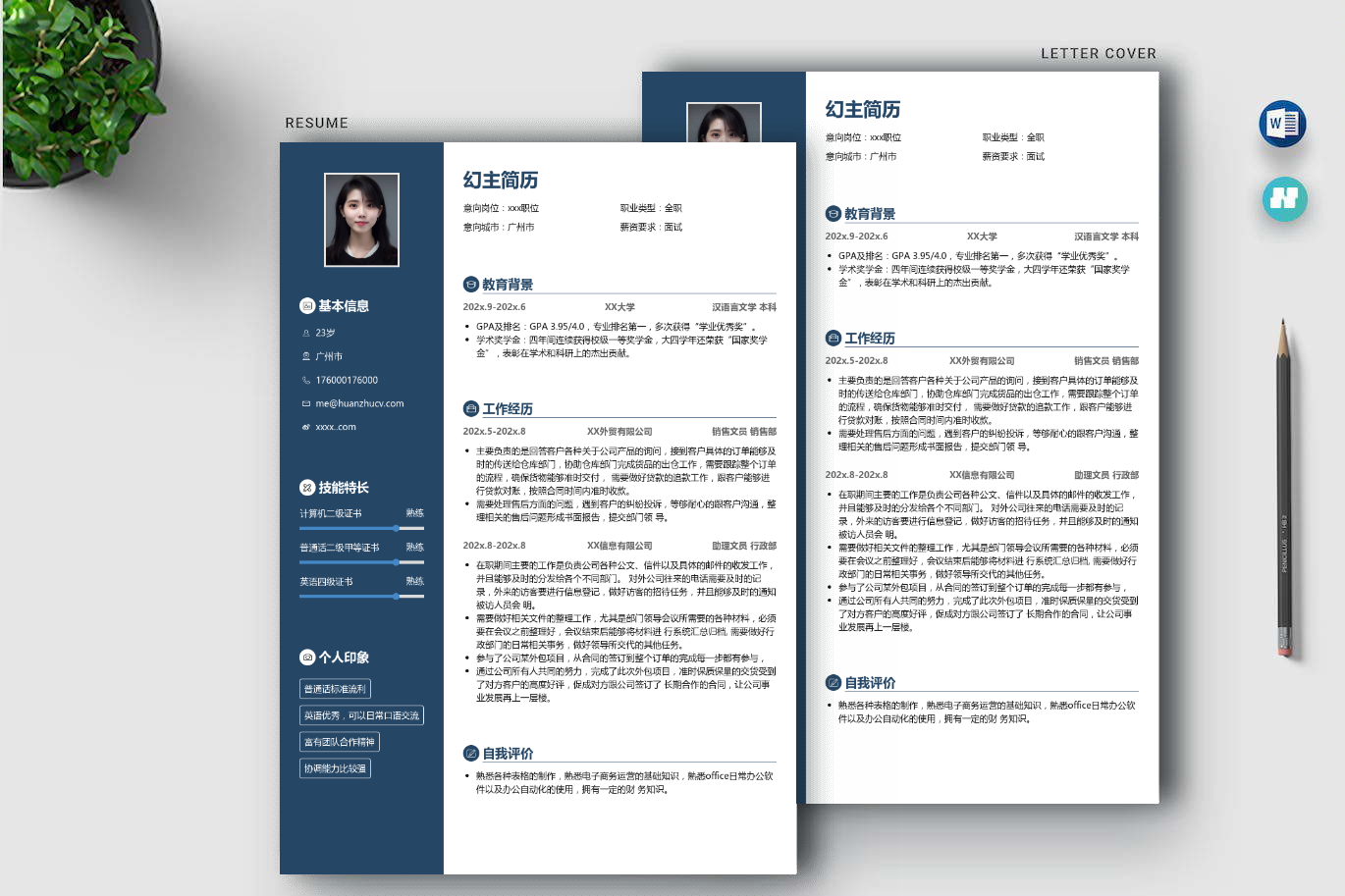The image size is (1345, 896).
Task: Click 助理文员 行政部 on the front resume
Action: click(x=744, y=546)
